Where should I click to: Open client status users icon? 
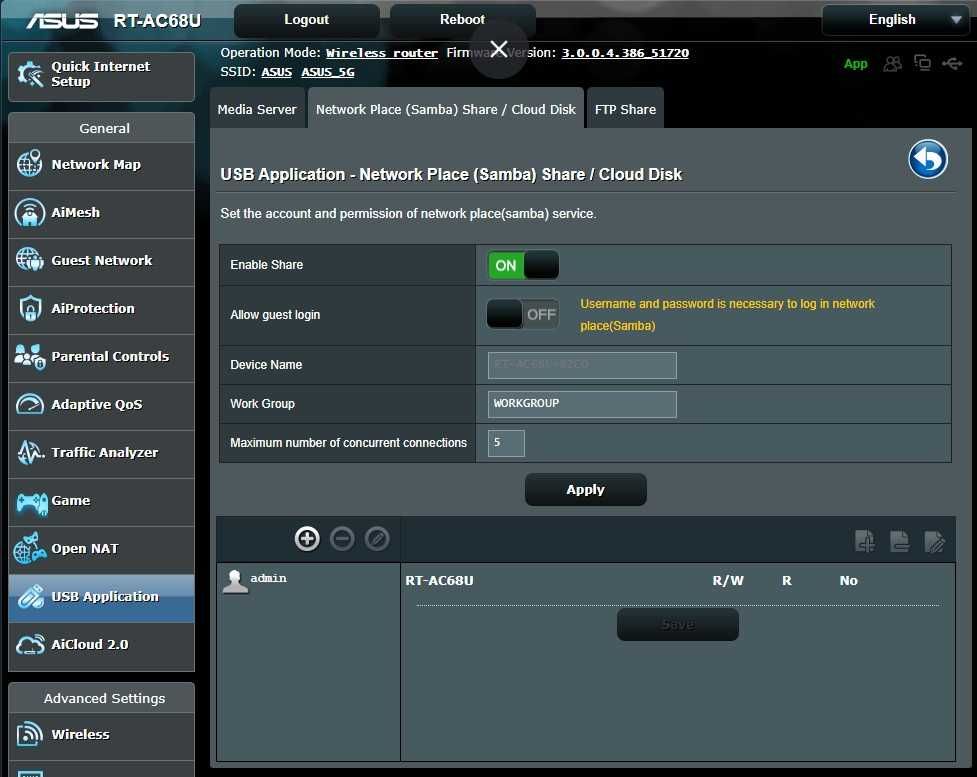point(892,64)
